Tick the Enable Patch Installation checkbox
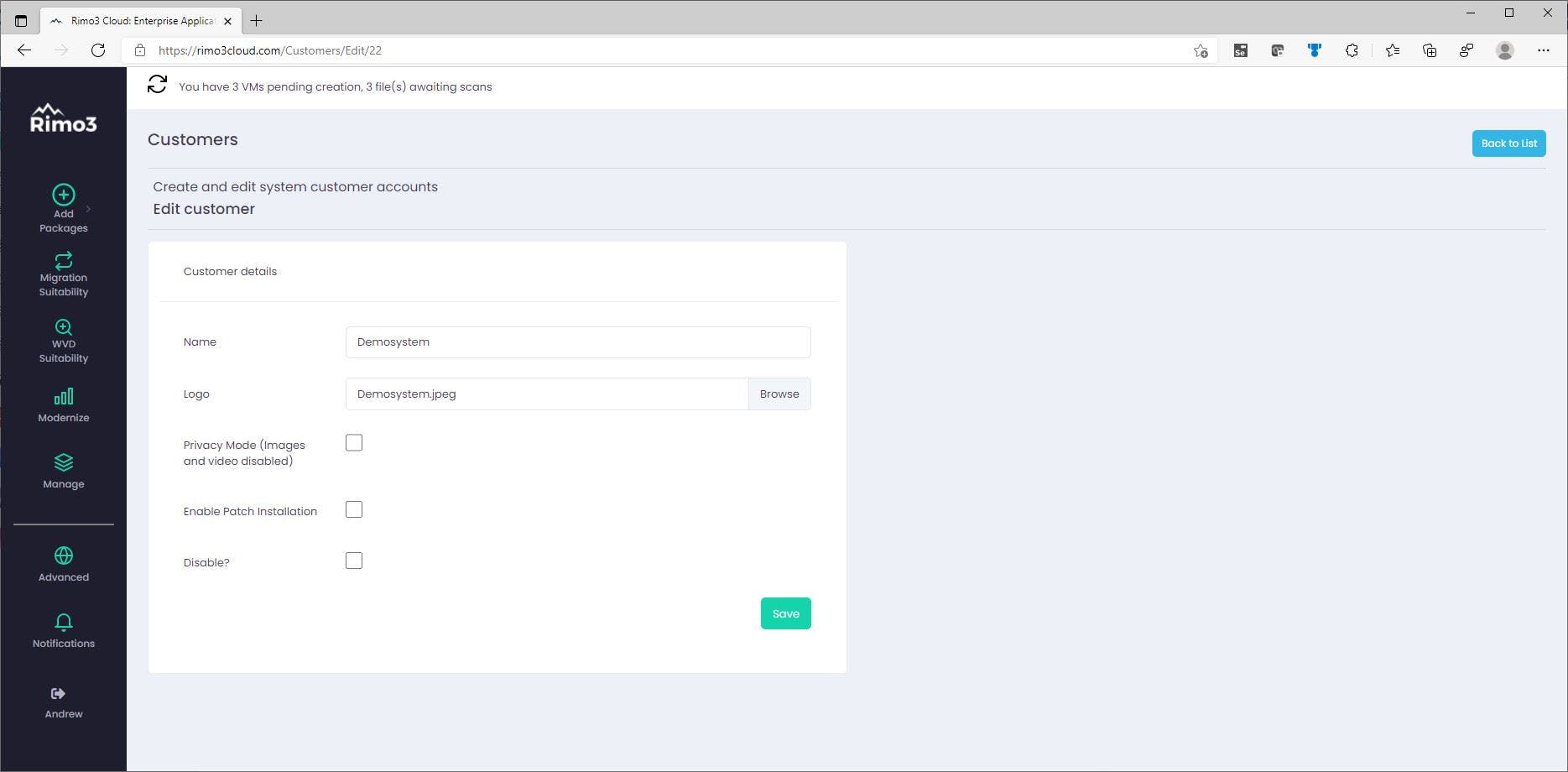Screen dimensions: 1568x772 pyautogui.click(x=354, y=509)
